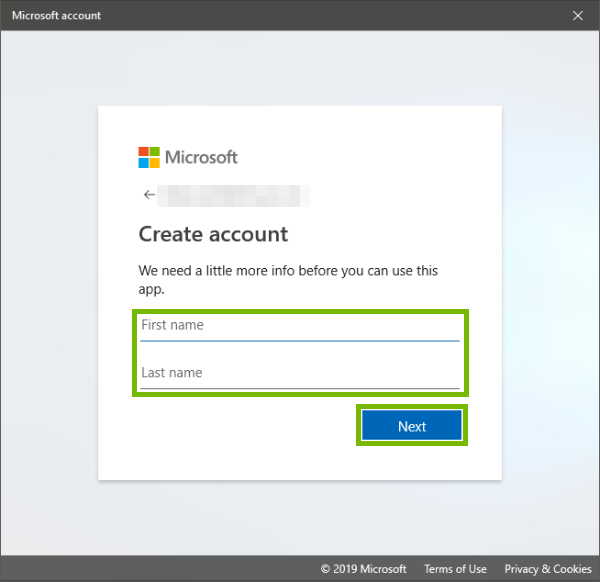This screenshot has height=582, width=600.
Task: Click the "Create account" heading
Action: 213,234
